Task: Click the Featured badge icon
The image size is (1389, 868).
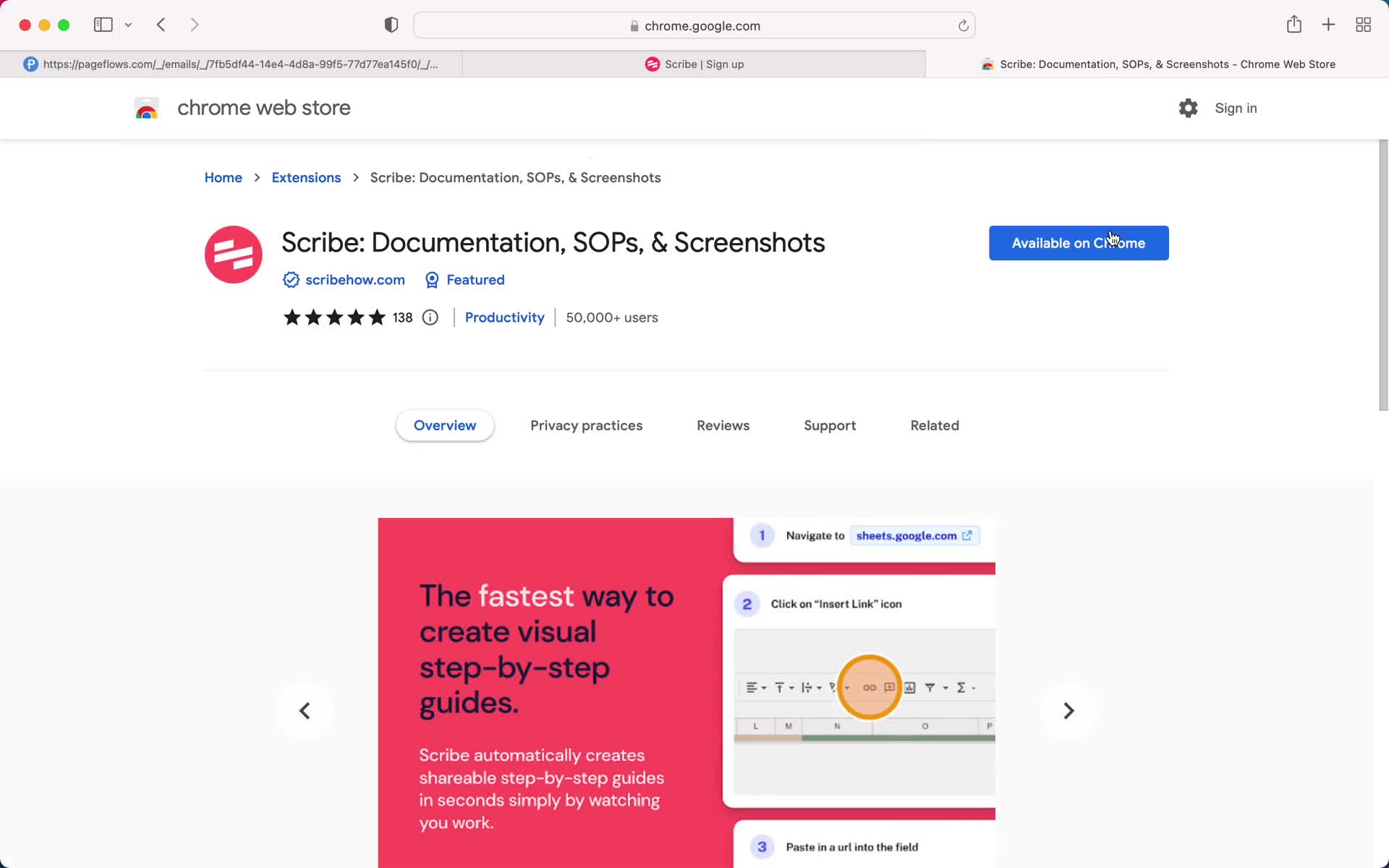Action: coord(432,279)
